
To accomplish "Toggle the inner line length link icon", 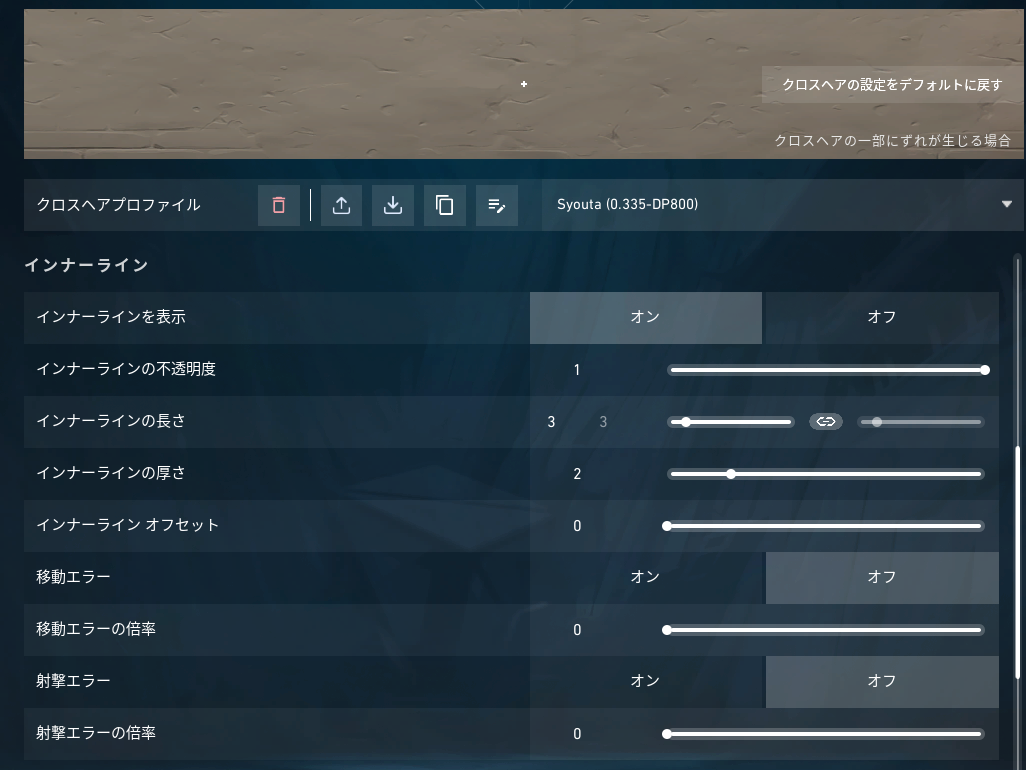I will [826, 422].
